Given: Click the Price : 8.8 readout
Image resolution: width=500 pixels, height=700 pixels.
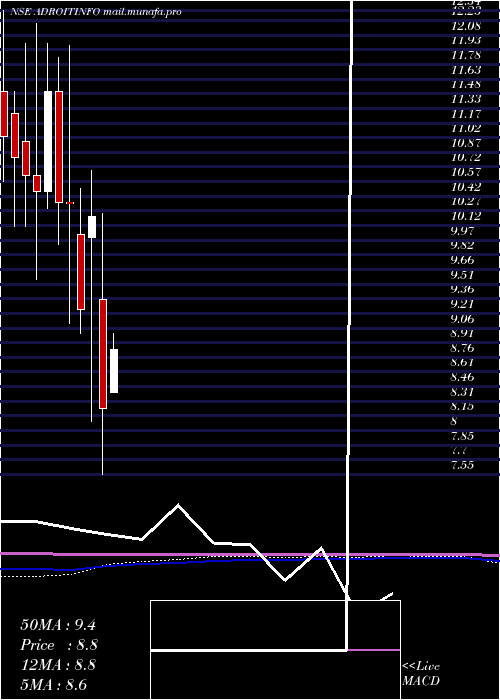Looking at the screenshot, I should pos(59,645).
